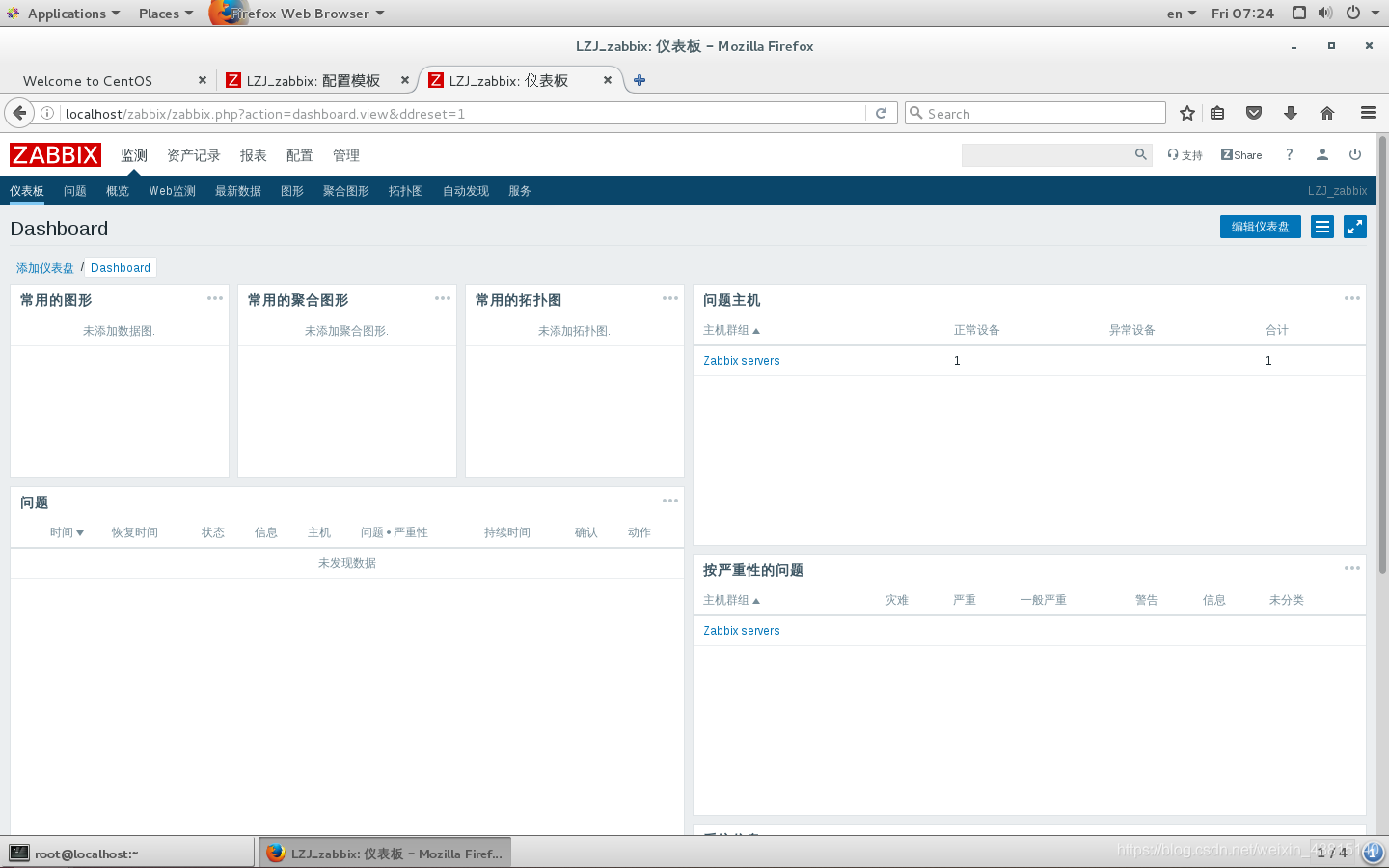Close the Welcome to CentOS tab
1389x868 pixels.
pos(203,80)
